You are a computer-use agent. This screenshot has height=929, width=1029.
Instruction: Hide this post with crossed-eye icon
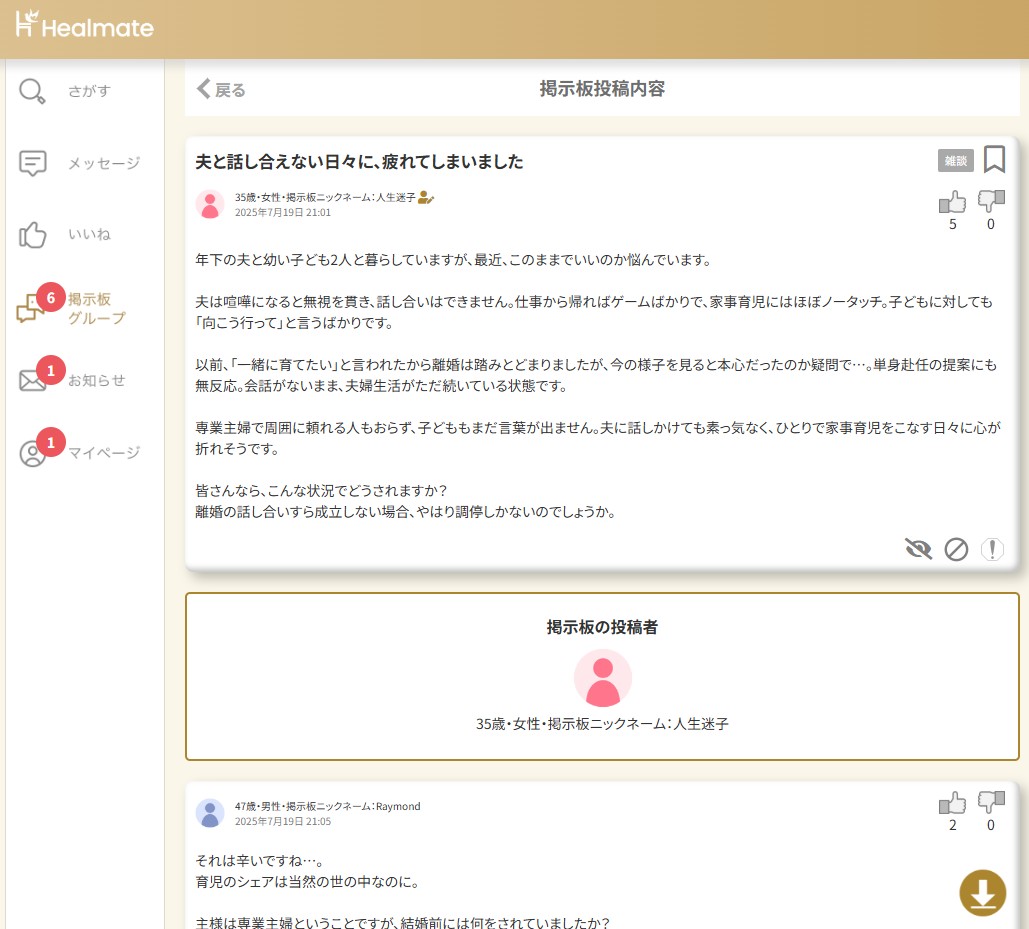(x=917, y=548)
